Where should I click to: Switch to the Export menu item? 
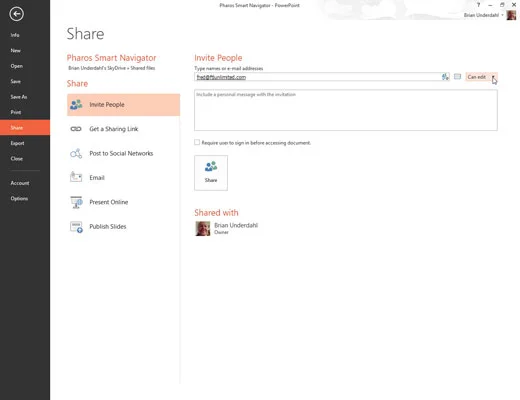click(x=17, y=143)
